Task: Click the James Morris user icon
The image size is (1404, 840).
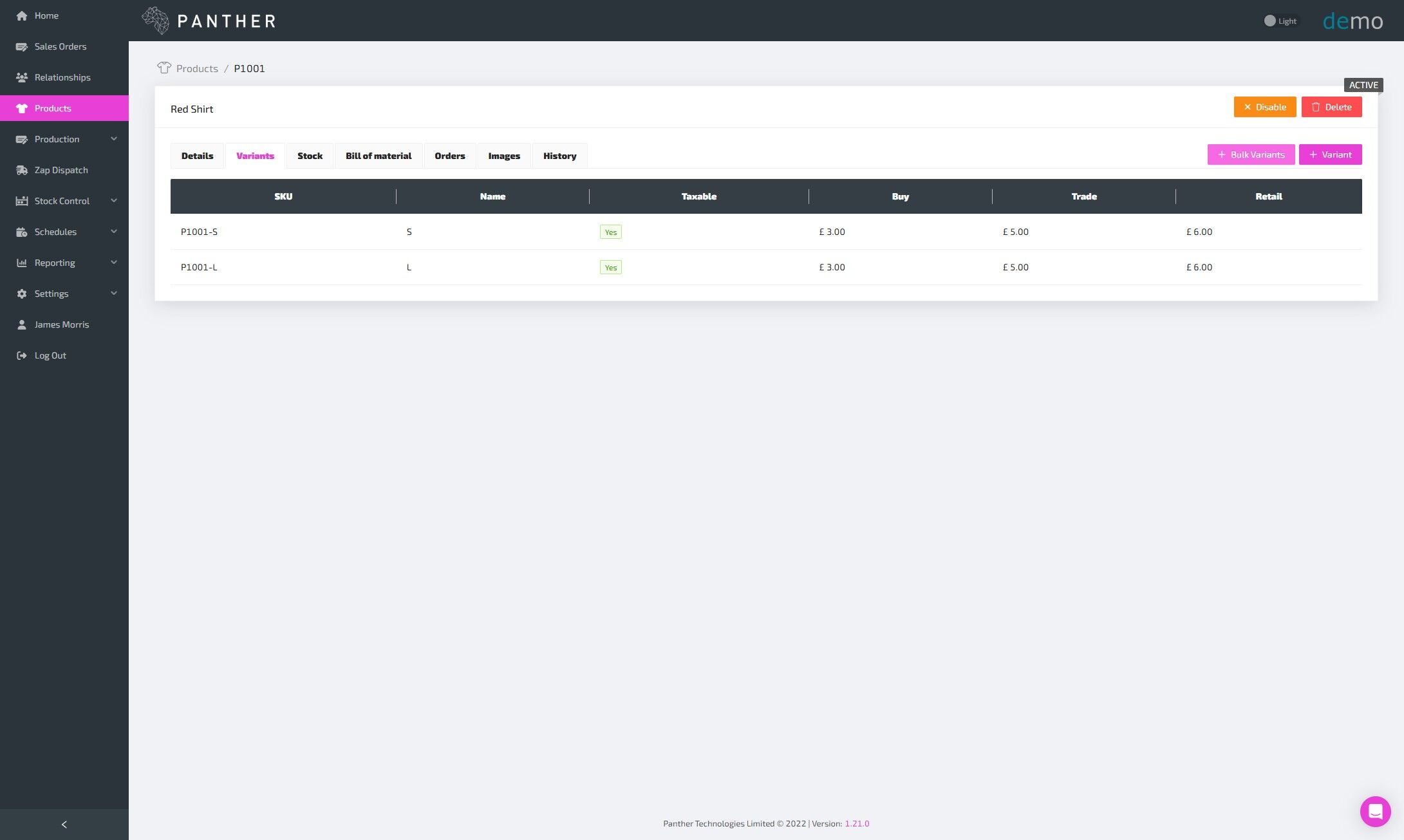Action: [x=22, y=324]
